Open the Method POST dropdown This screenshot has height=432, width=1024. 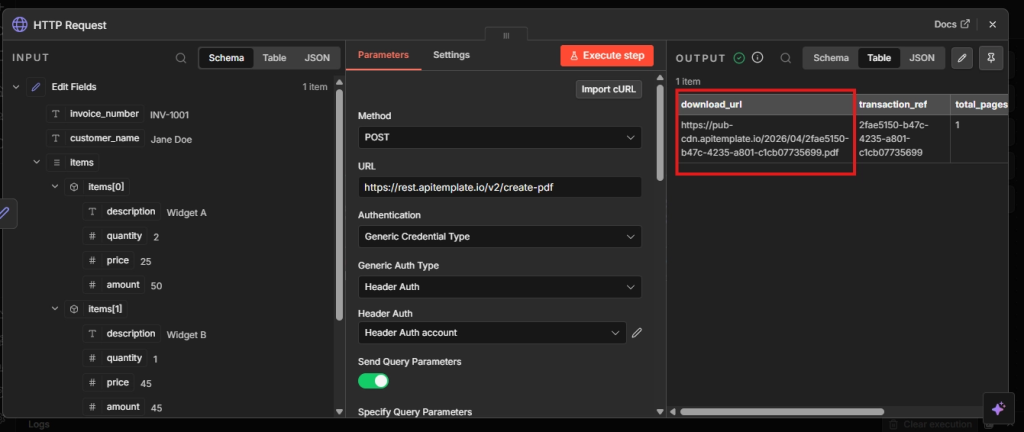pyautogui.click(x=499, y=137)
